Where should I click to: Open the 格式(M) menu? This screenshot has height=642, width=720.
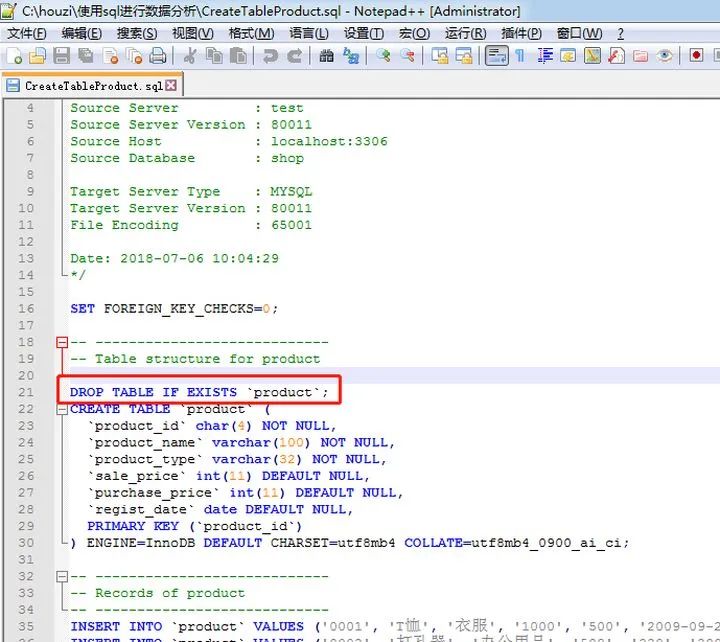pos(251,34)
